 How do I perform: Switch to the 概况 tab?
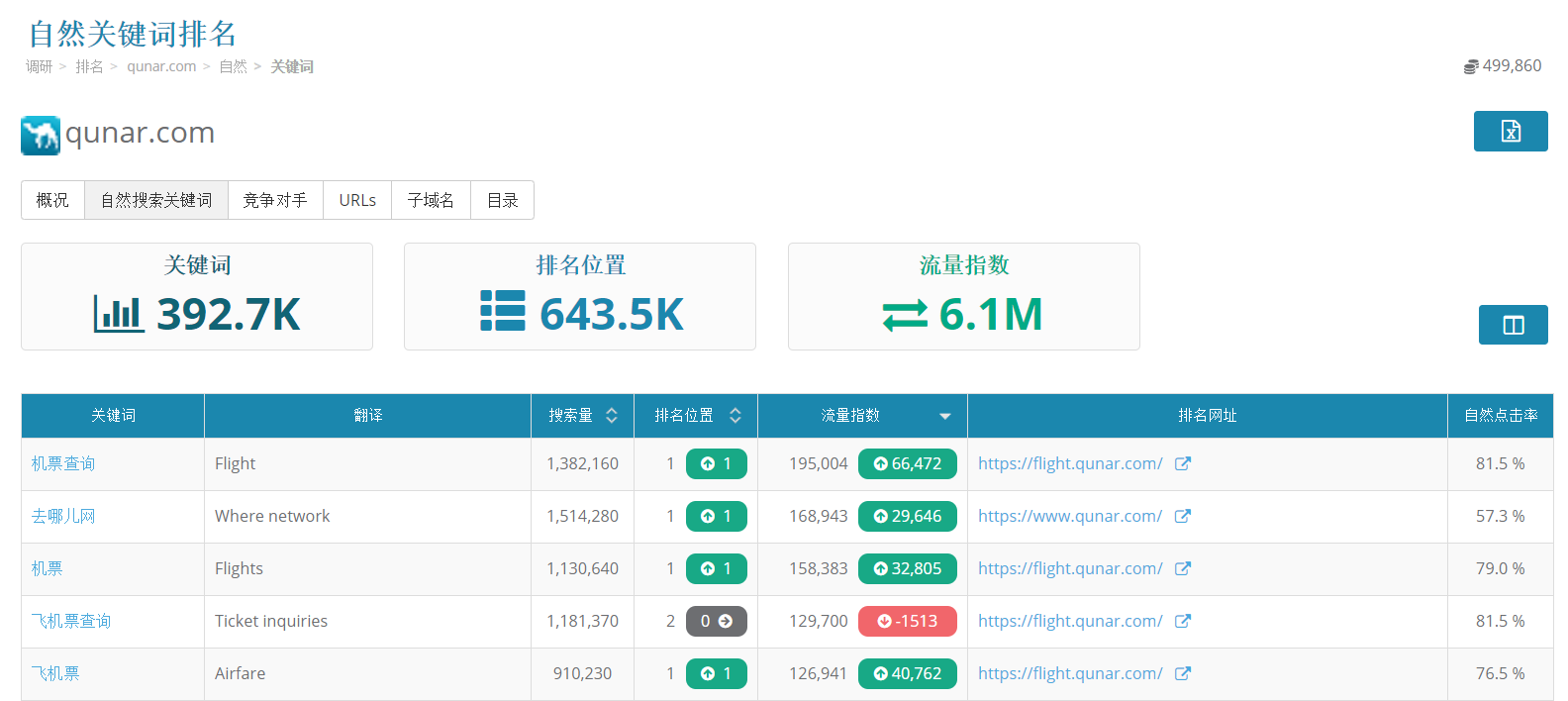[52, 200]
